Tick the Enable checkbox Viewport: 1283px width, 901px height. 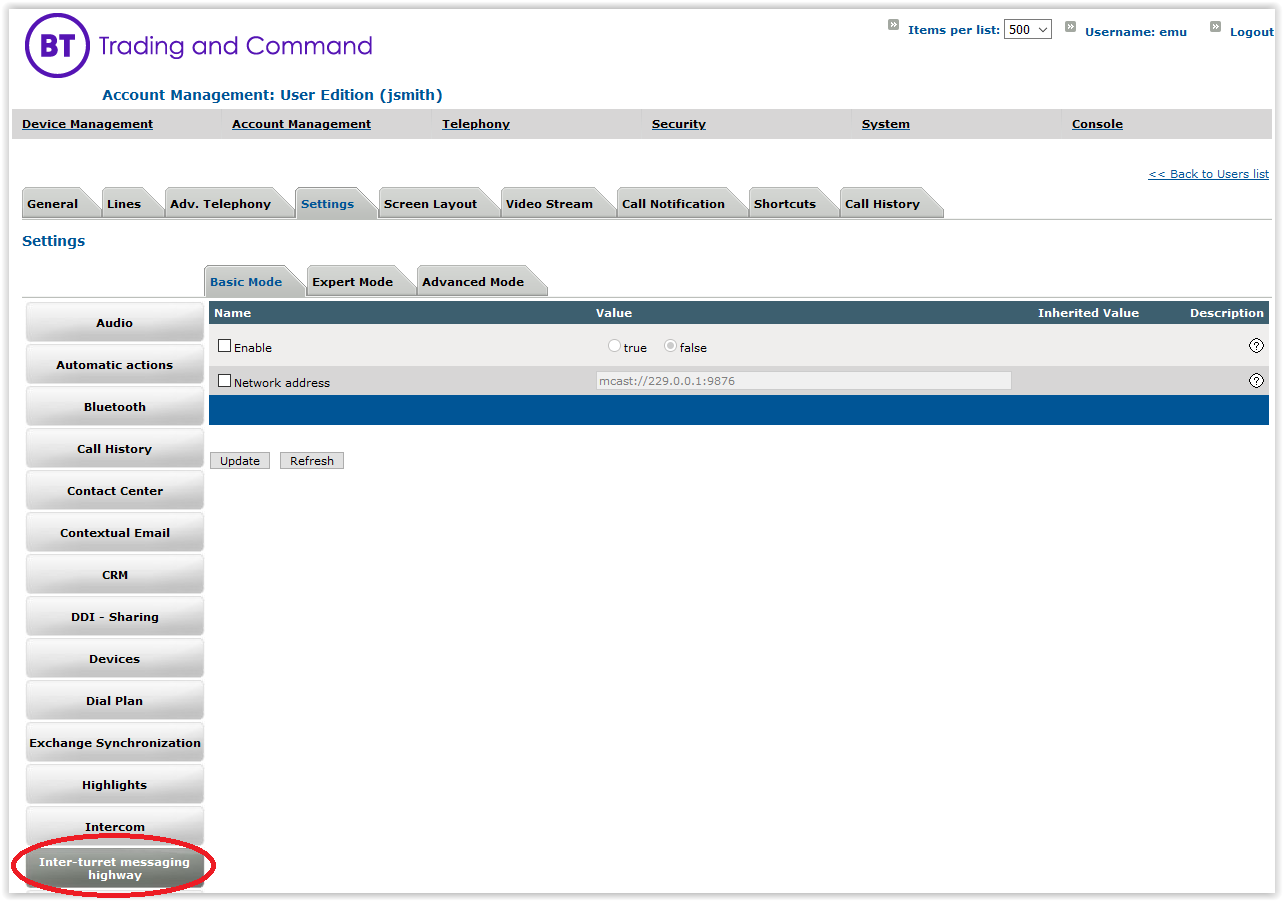click(224, 346)
